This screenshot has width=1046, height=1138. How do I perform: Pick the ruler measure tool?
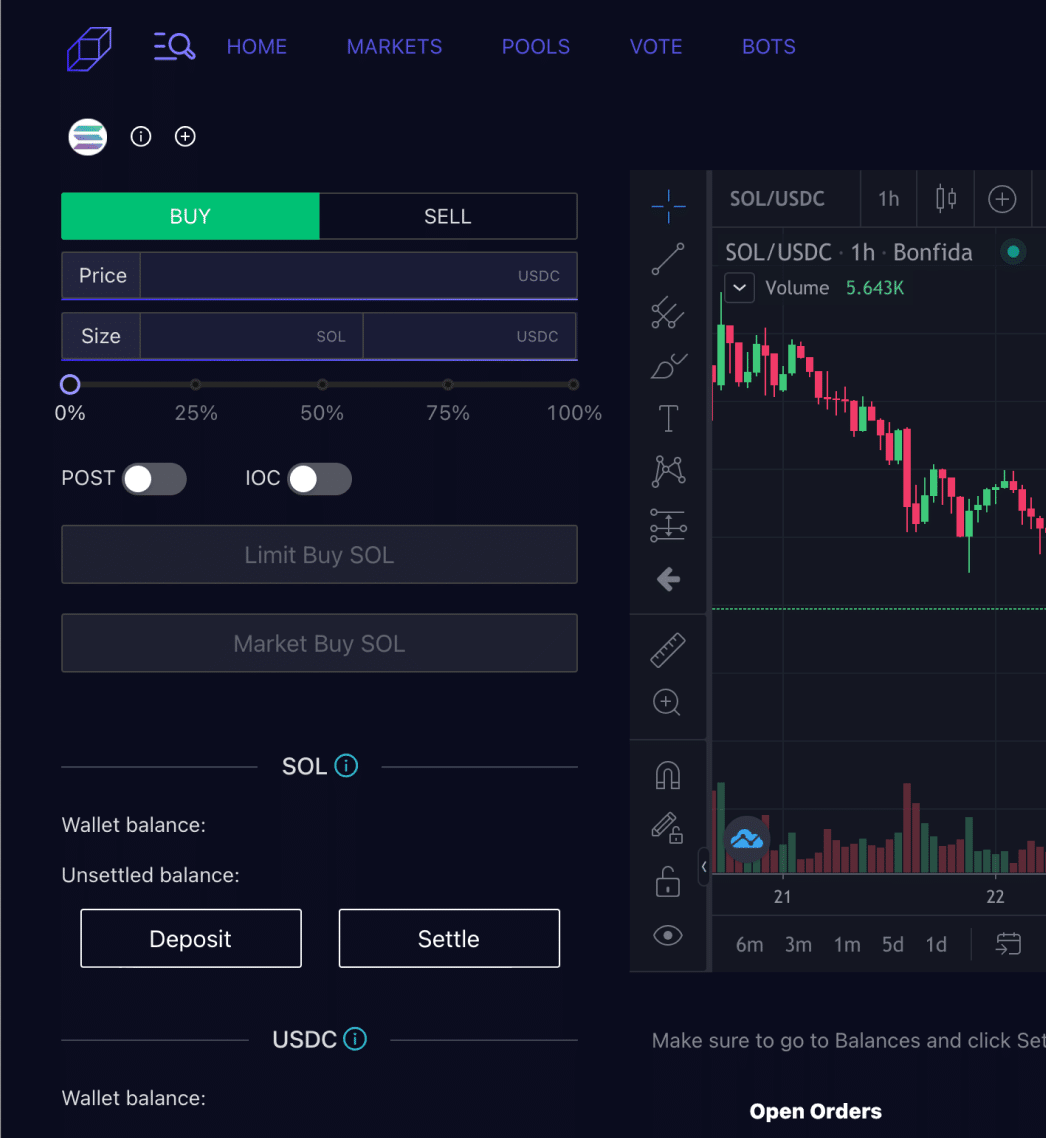(667, 650)
